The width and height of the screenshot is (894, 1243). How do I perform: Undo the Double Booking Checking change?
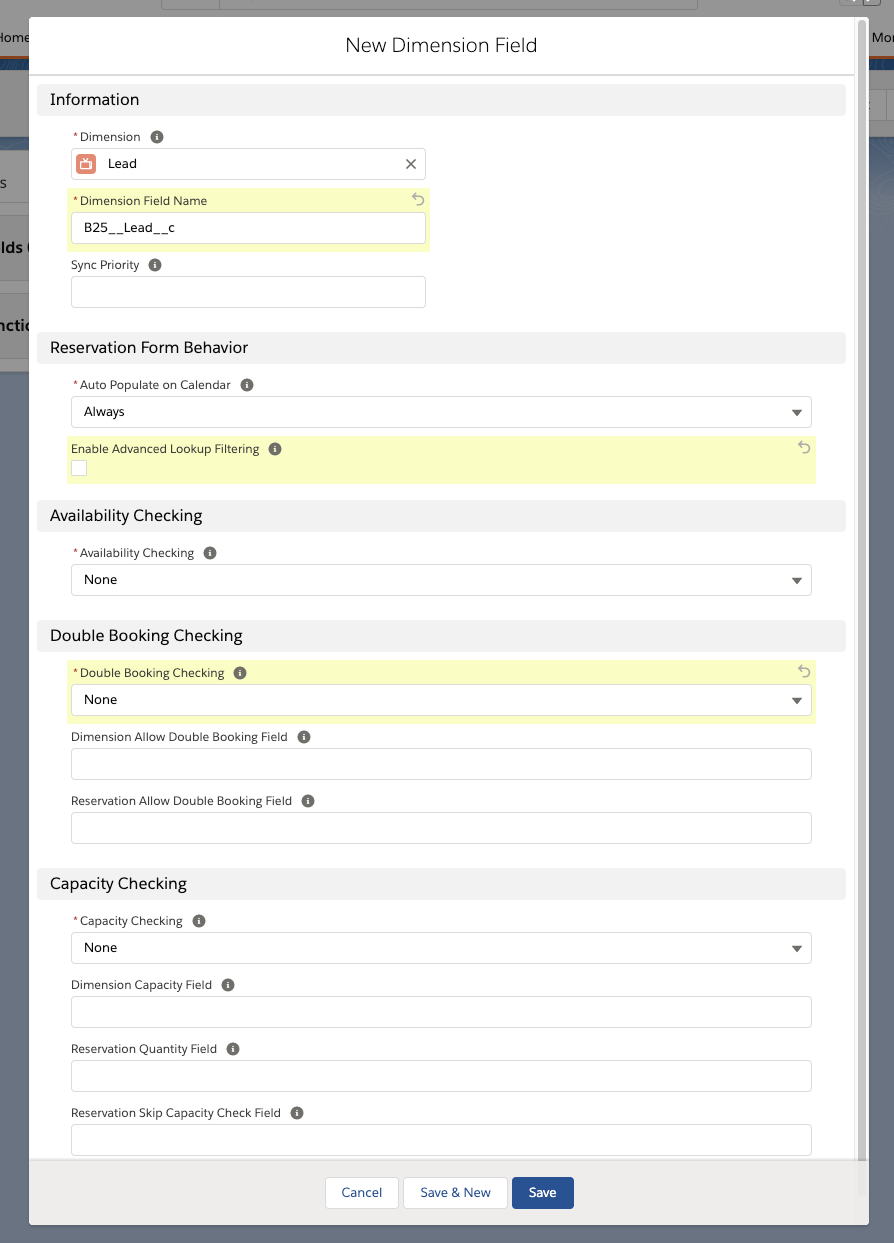[x=804, y=672]
